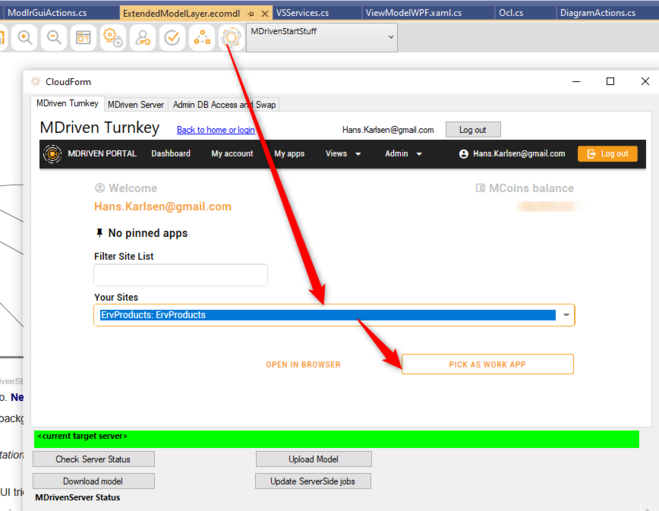659x511 pixels.
Task: Click the Filter Site List input field
Action: (x=180, y=275)
